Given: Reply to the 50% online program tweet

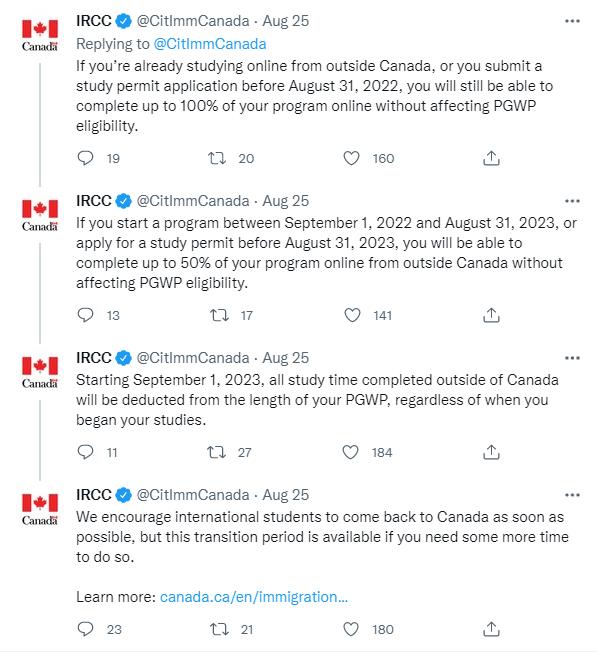Looking at the screenshot, I should click(86, 315).
